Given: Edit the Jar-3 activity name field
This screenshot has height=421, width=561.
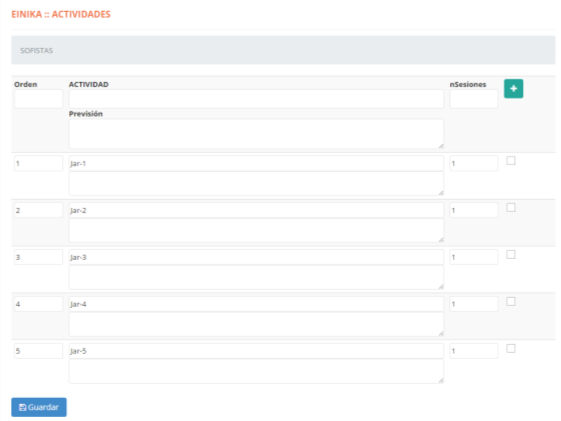Looking at the screenshot, I should pyautogui.click(x=256, y=257).
